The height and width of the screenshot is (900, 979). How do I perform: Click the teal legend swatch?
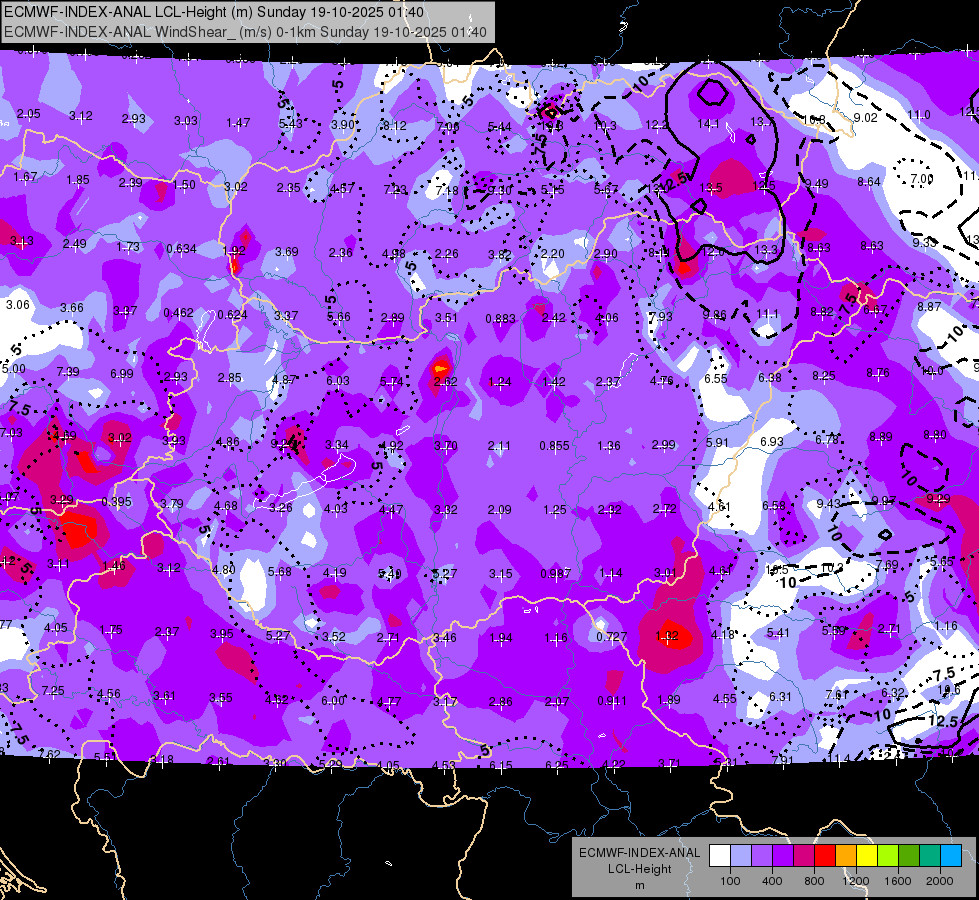click(930, 856)
